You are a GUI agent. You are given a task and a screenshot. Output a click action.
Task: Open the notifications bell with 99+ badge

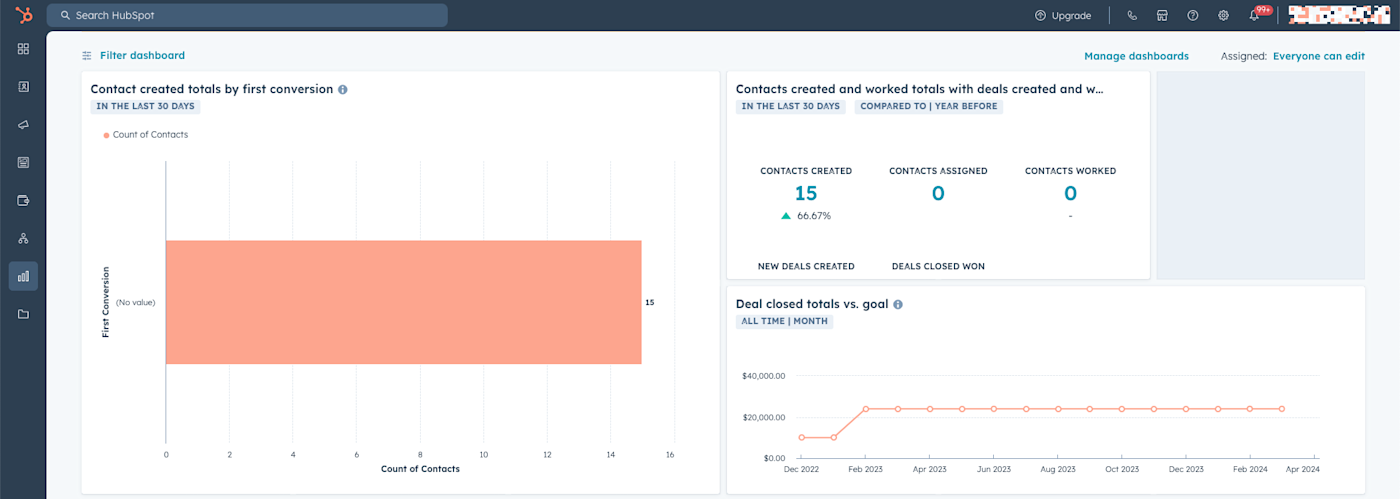point(1256,15)
